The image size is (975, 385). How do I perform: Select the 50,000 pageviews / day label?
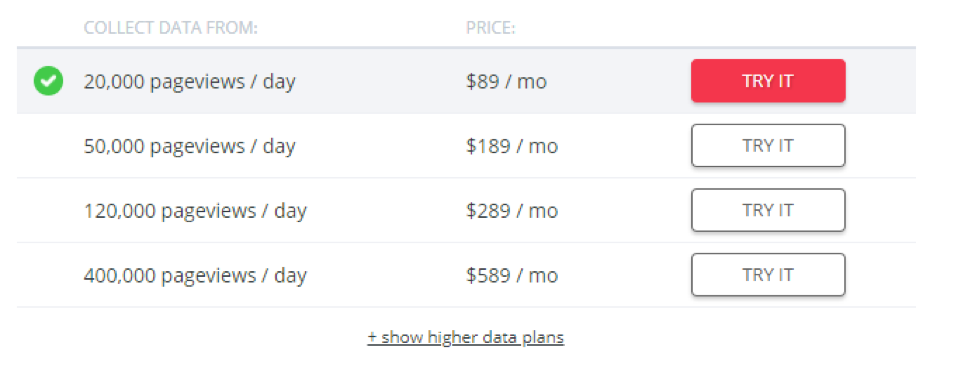(x=190, y=146)
